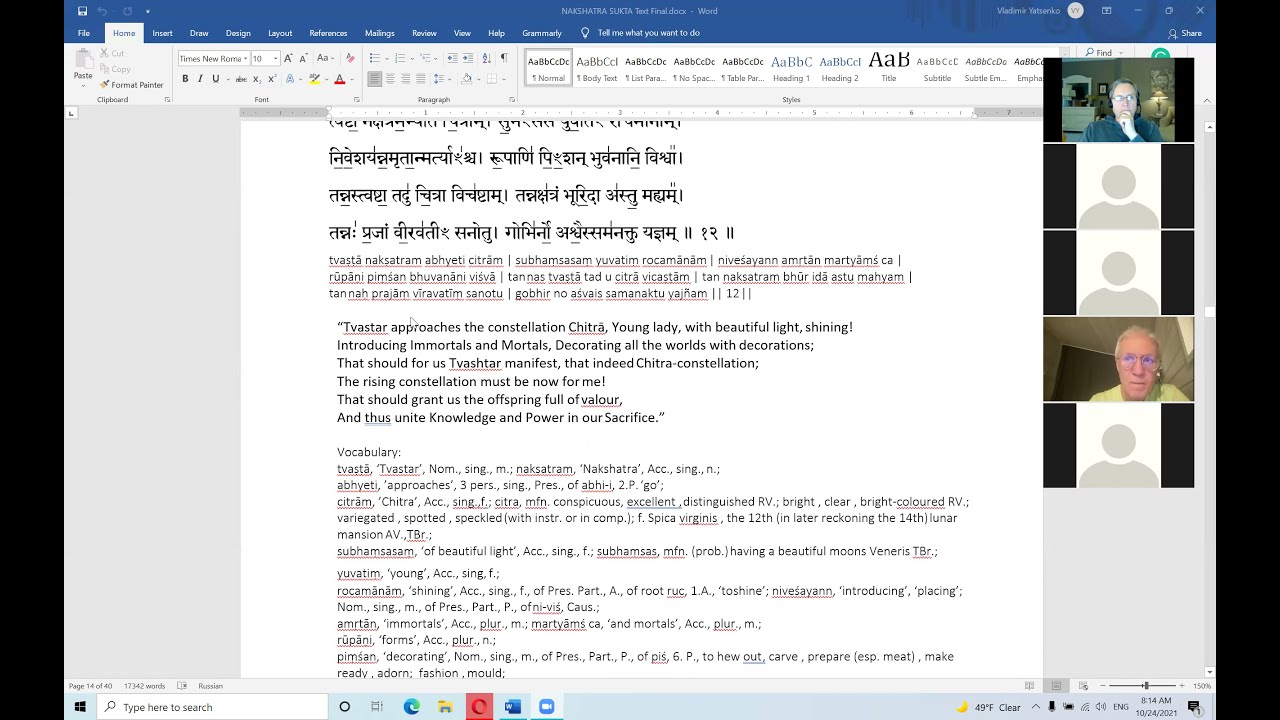This screenshot has width=1280, height=720.
Task: Expand the Paste options arrow
Action: click(83, 84)
